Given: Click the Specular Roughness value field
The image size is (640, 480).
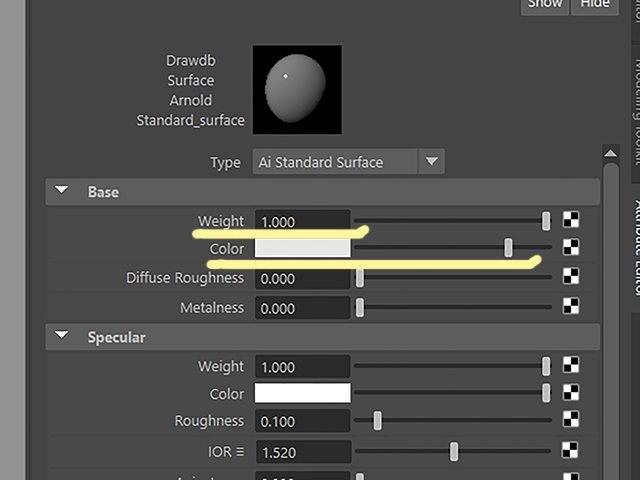Looking at the screenshot, I should [x=302, y=421].
